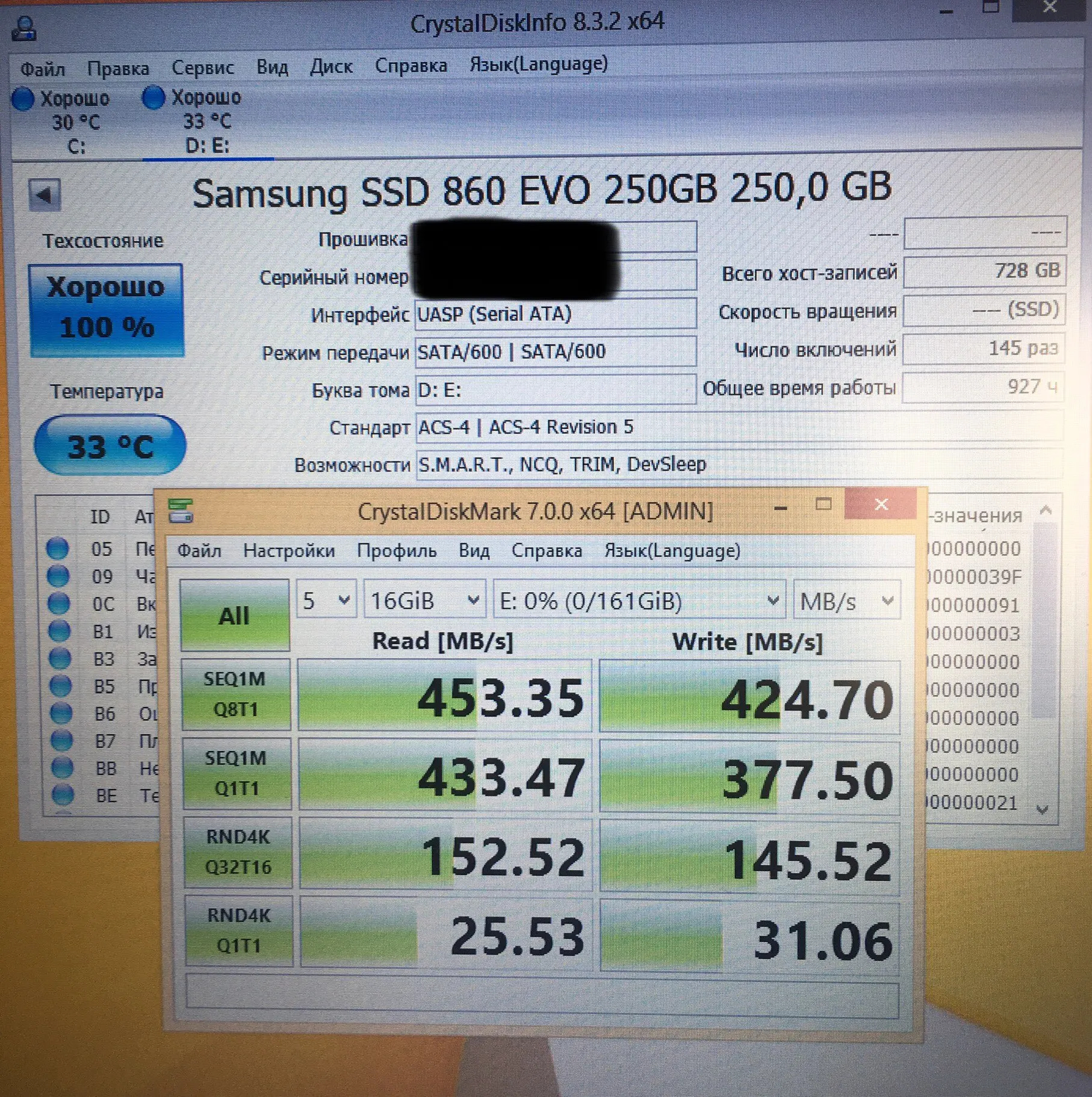Open Язык(Language) menu in CrystalDiskMark

(672, 551)
